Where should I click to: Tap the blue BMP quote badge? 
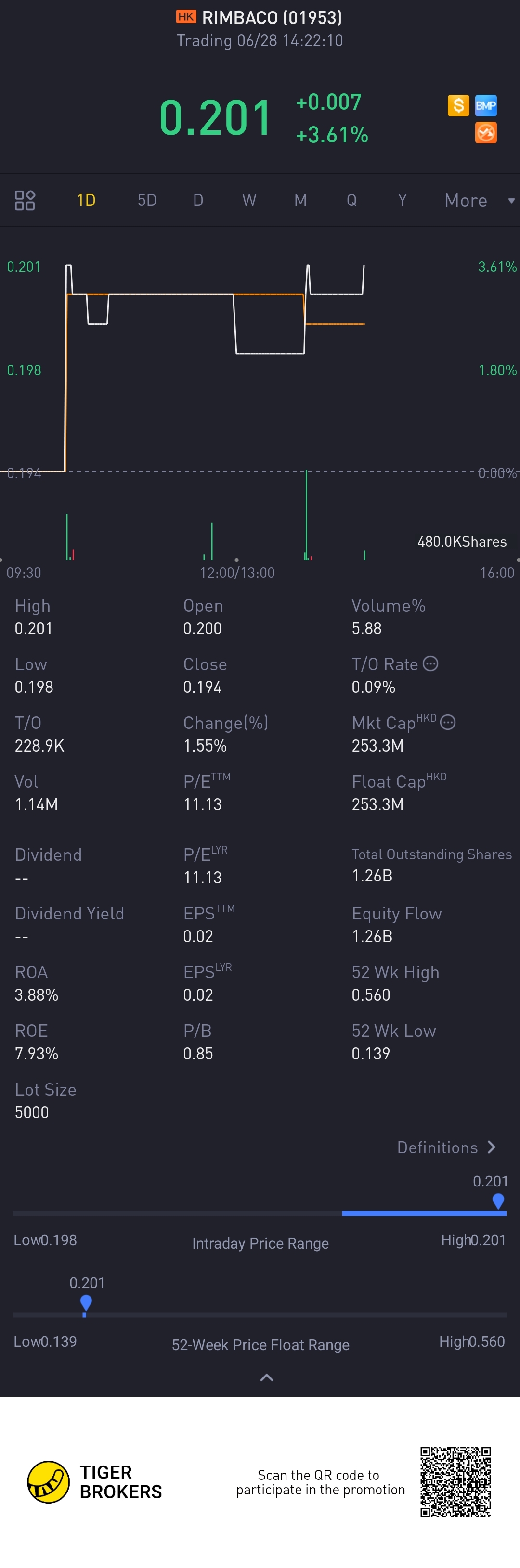click(485, 105)
